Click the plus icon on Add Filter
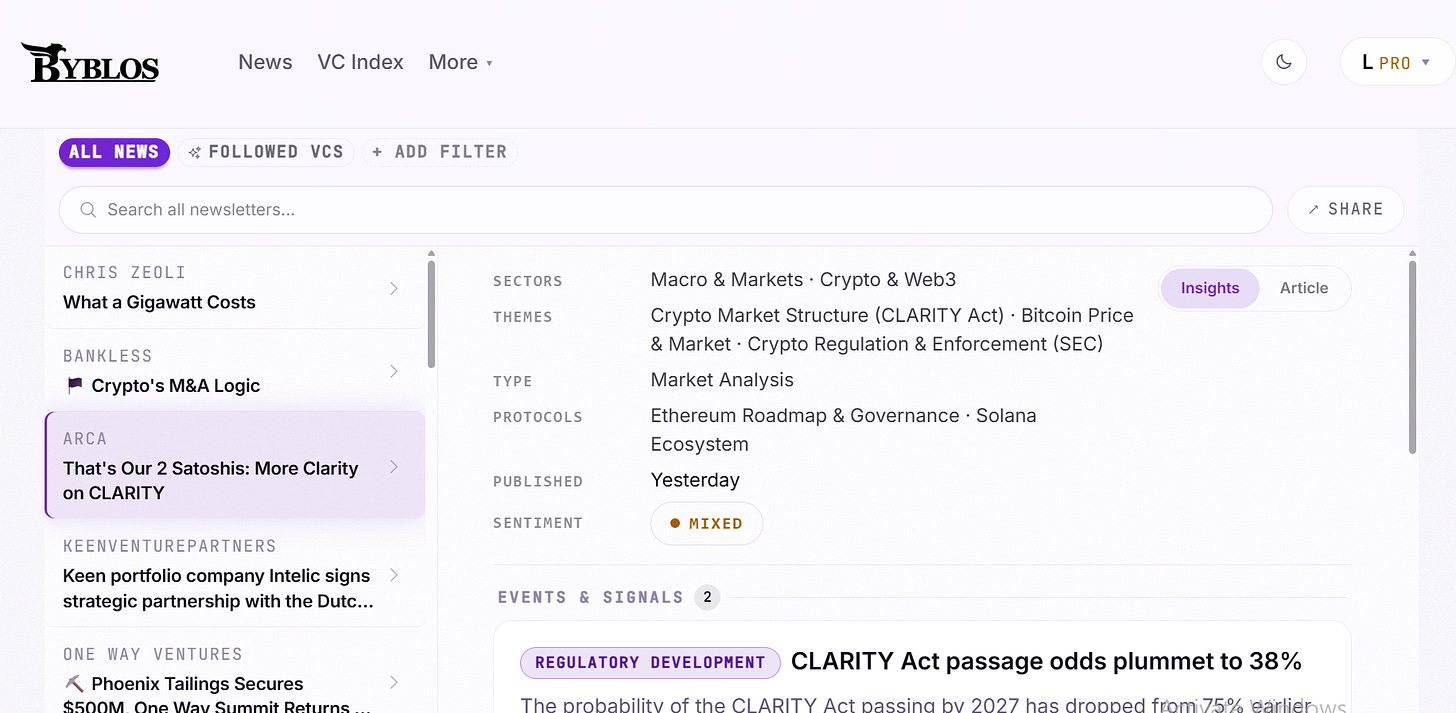This screenshot has width=1456, height=713. (377, 152)
